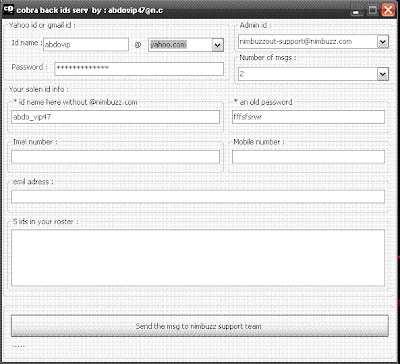Click the 'Admin id :' label

coord(256,25)
